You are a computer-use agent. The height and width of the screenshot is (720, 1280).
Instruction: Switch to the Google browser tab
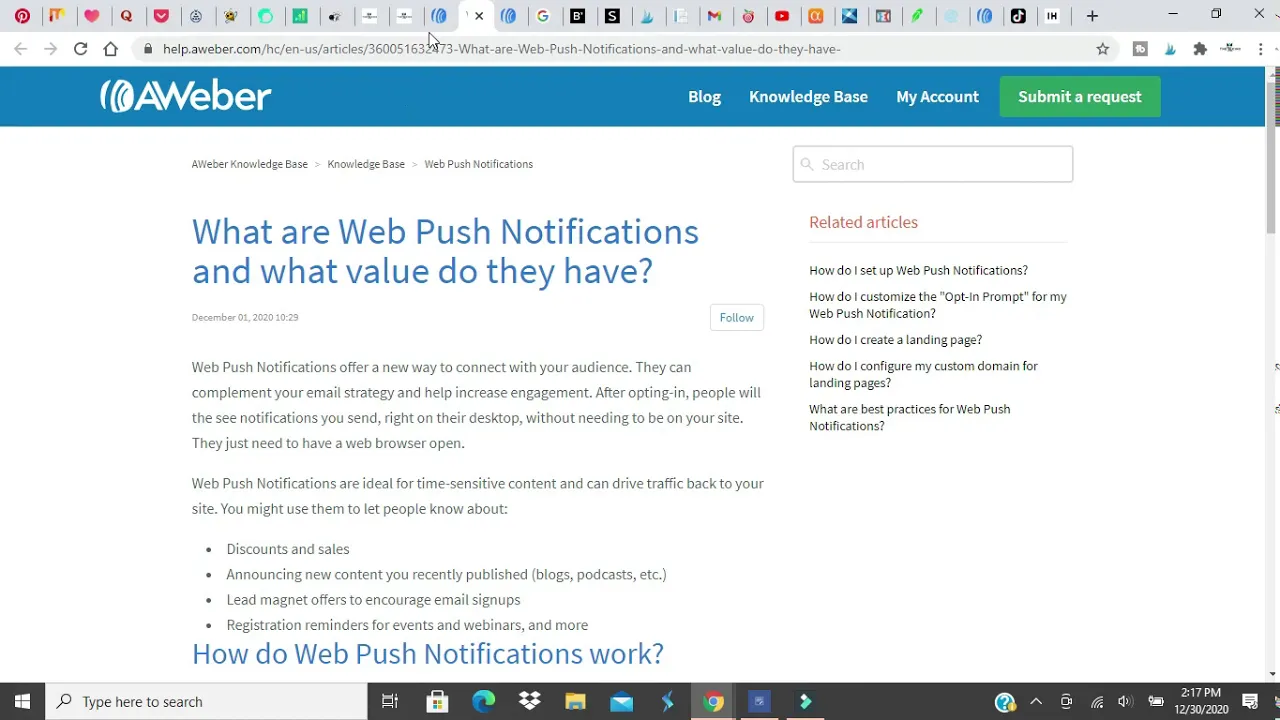[x=543, y=16]
